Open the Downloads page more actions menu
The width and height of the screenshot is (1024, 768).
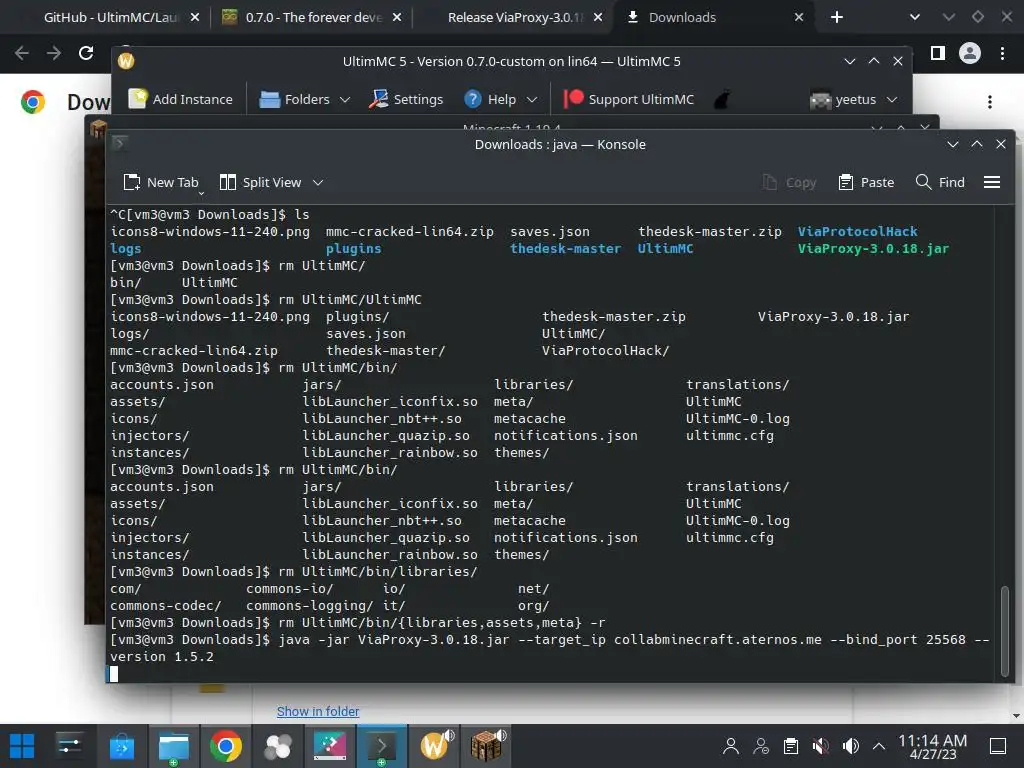tap(990, 102)
